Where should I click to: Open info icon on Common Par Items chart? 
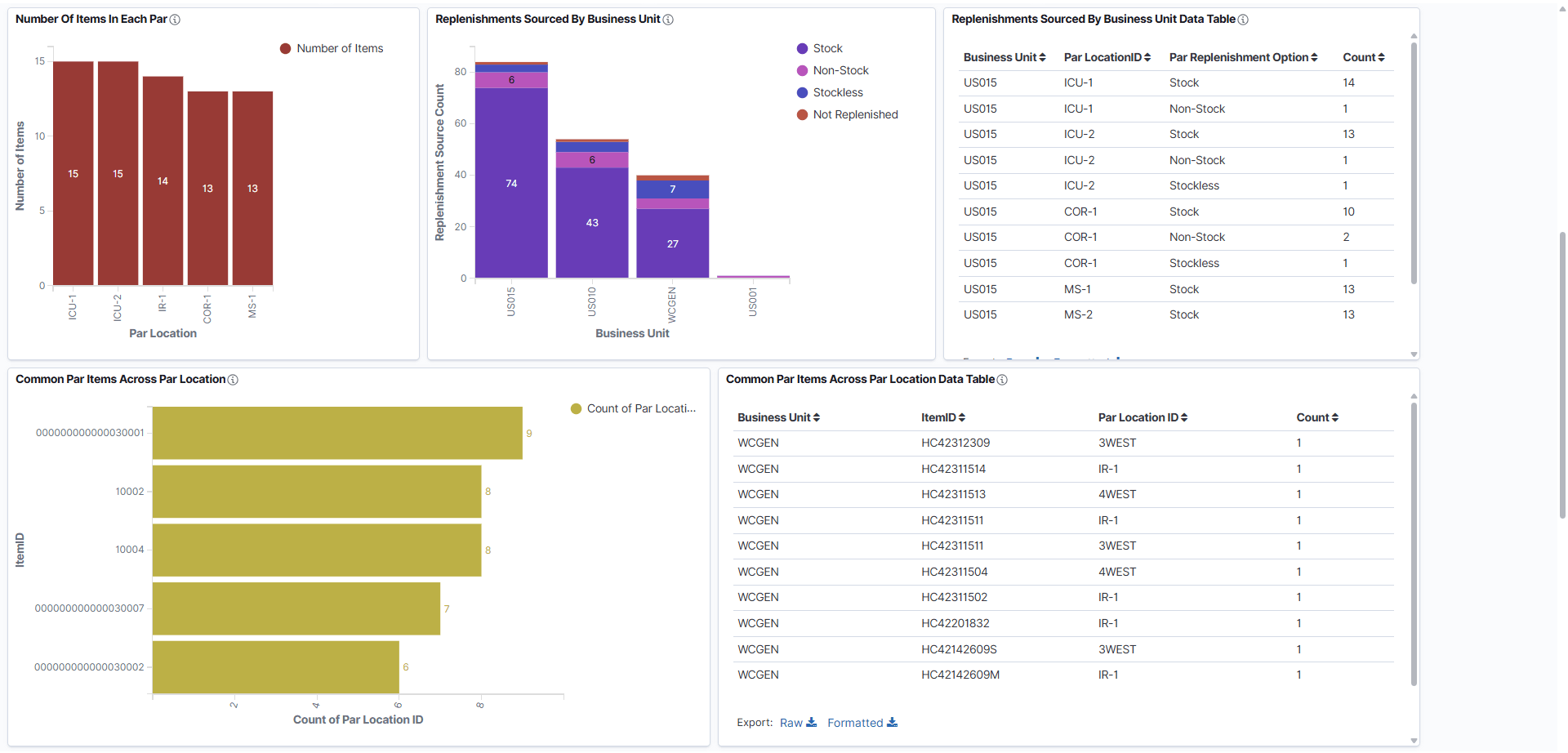(x=234, y=379)
